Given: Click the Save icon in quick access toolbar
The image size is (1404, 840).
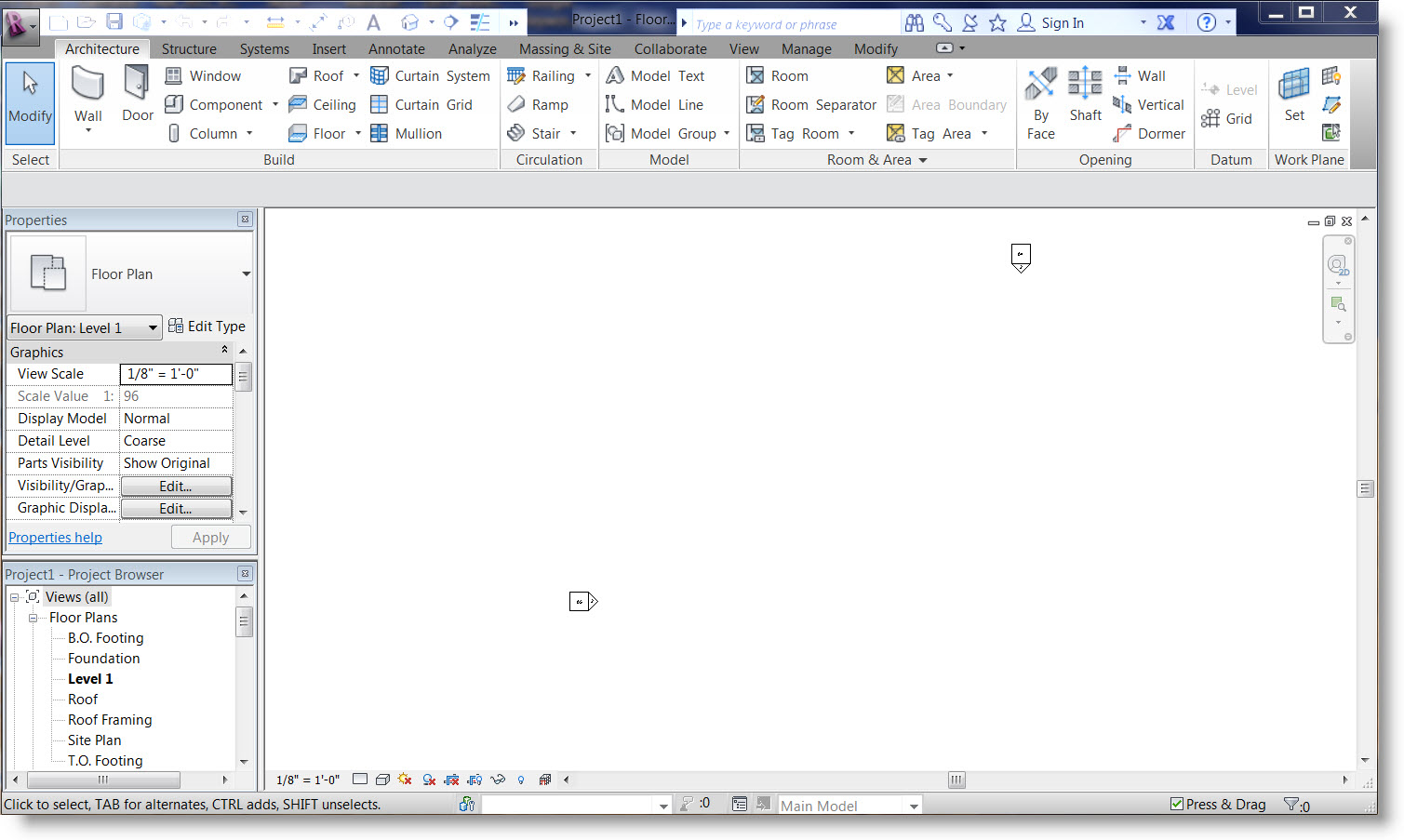Looking at the screenshot, I should coord(114,22).
